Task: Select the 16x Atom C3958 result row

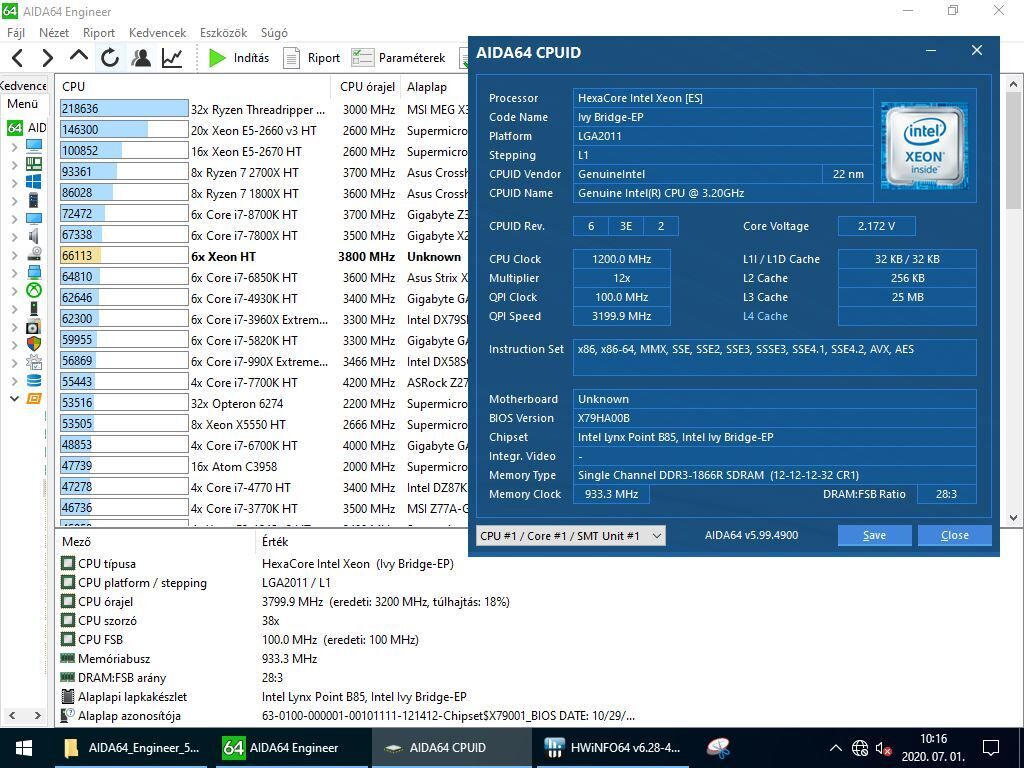Action: pos(263,467)
